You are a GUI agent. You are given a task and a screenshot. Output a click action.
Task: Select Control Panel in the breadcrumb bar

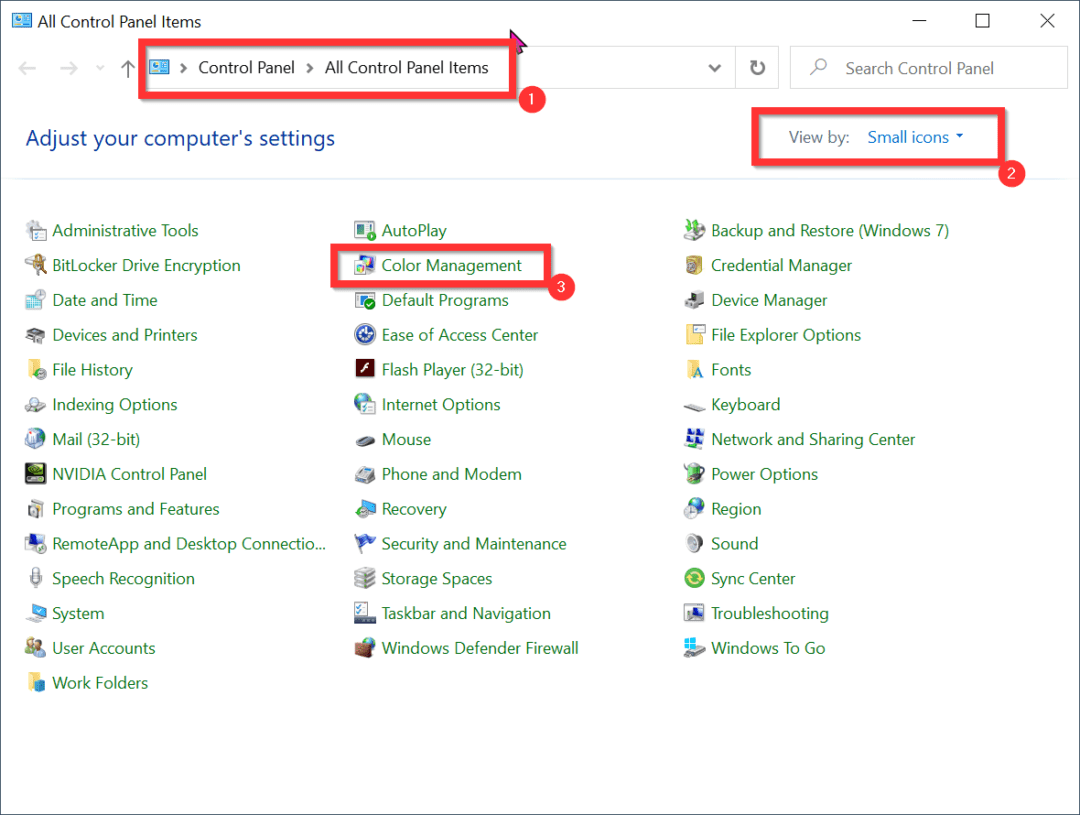coord(246,67)
